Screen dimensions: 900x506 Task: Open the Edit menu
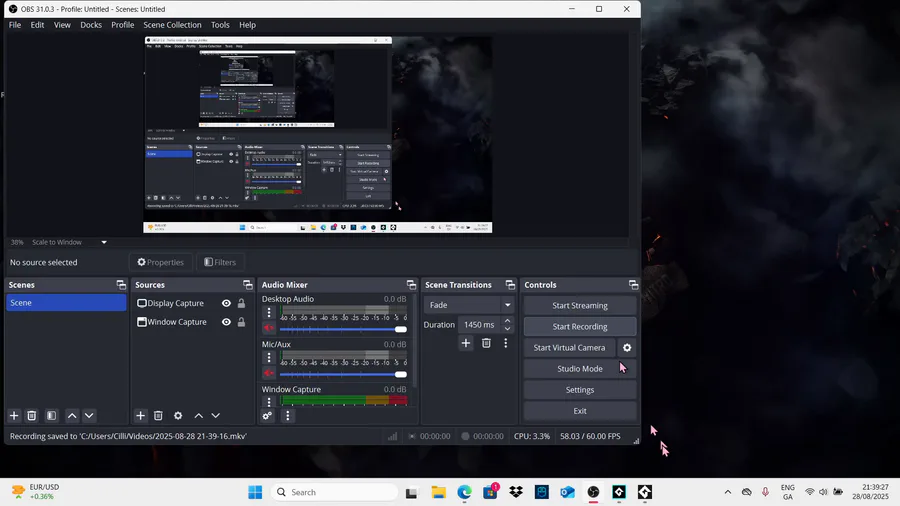pos(37,25)
